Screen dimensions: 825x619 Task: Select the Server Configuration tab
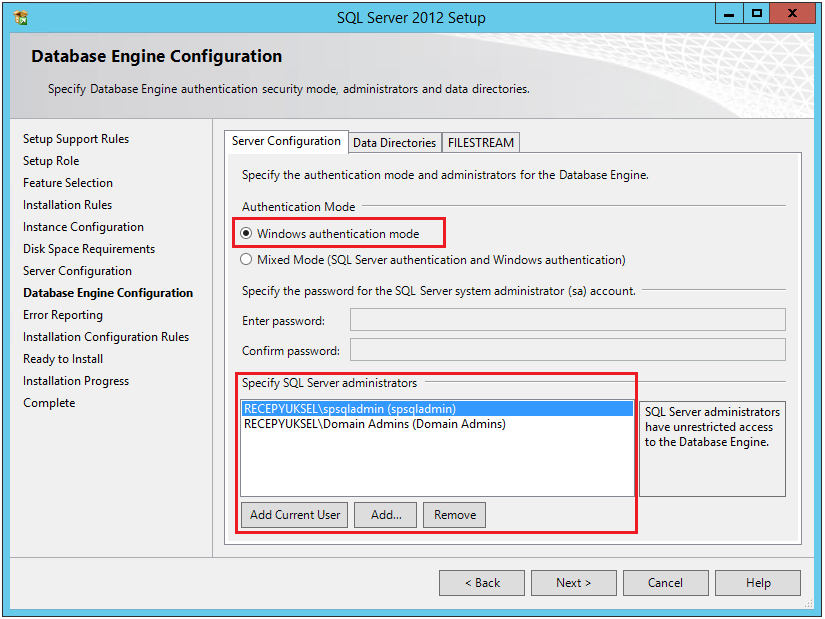[x=286, y=142]
